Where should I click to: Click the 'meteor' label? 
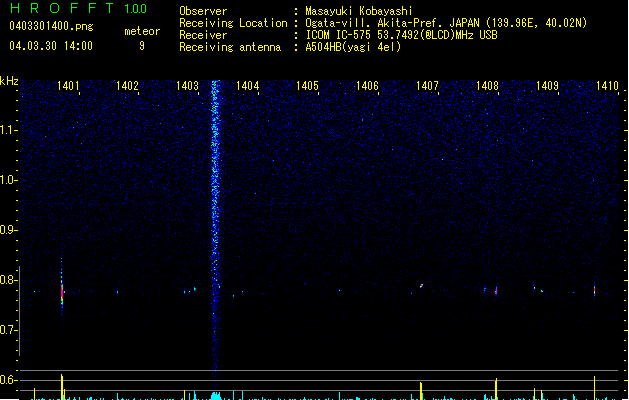pyautogui.click(x=142, y=31)
